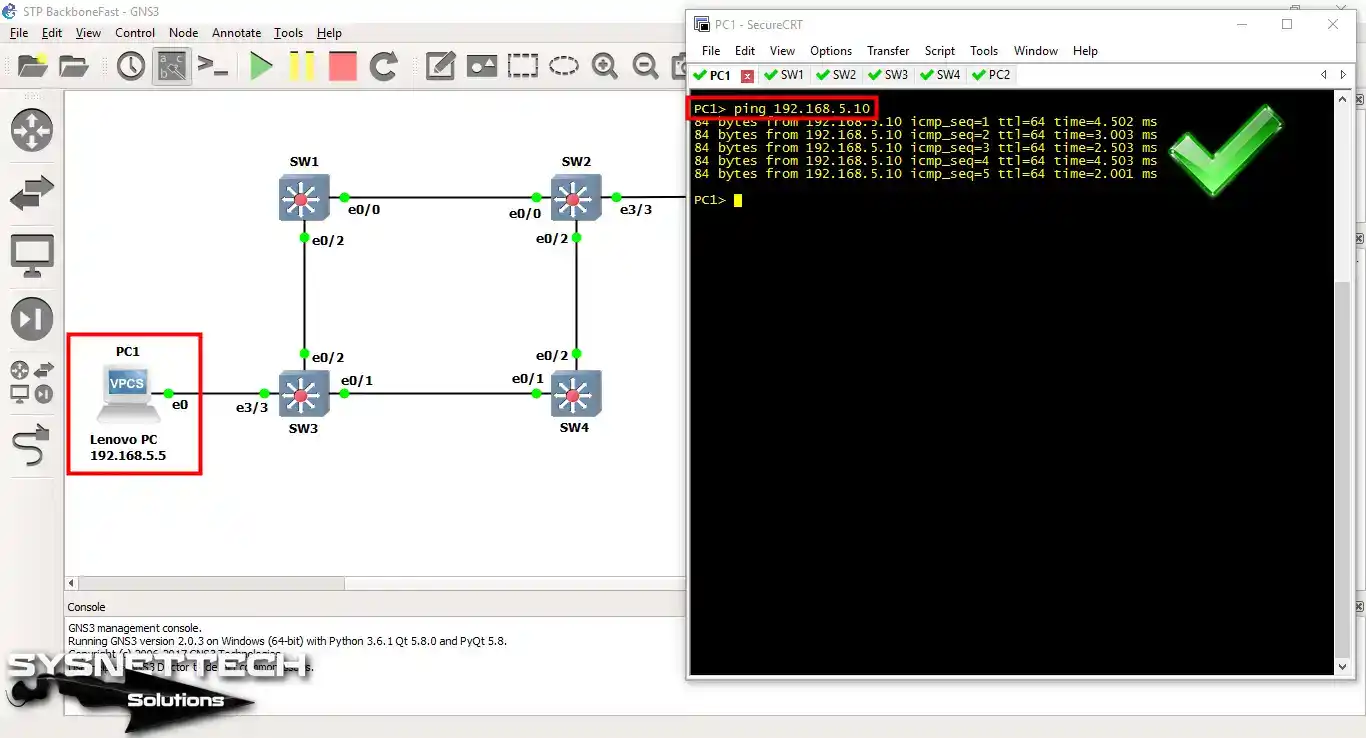1366x738 pixels.
Task: Suspend all nodes with yellow pause
Action: [x=302, y=67]
